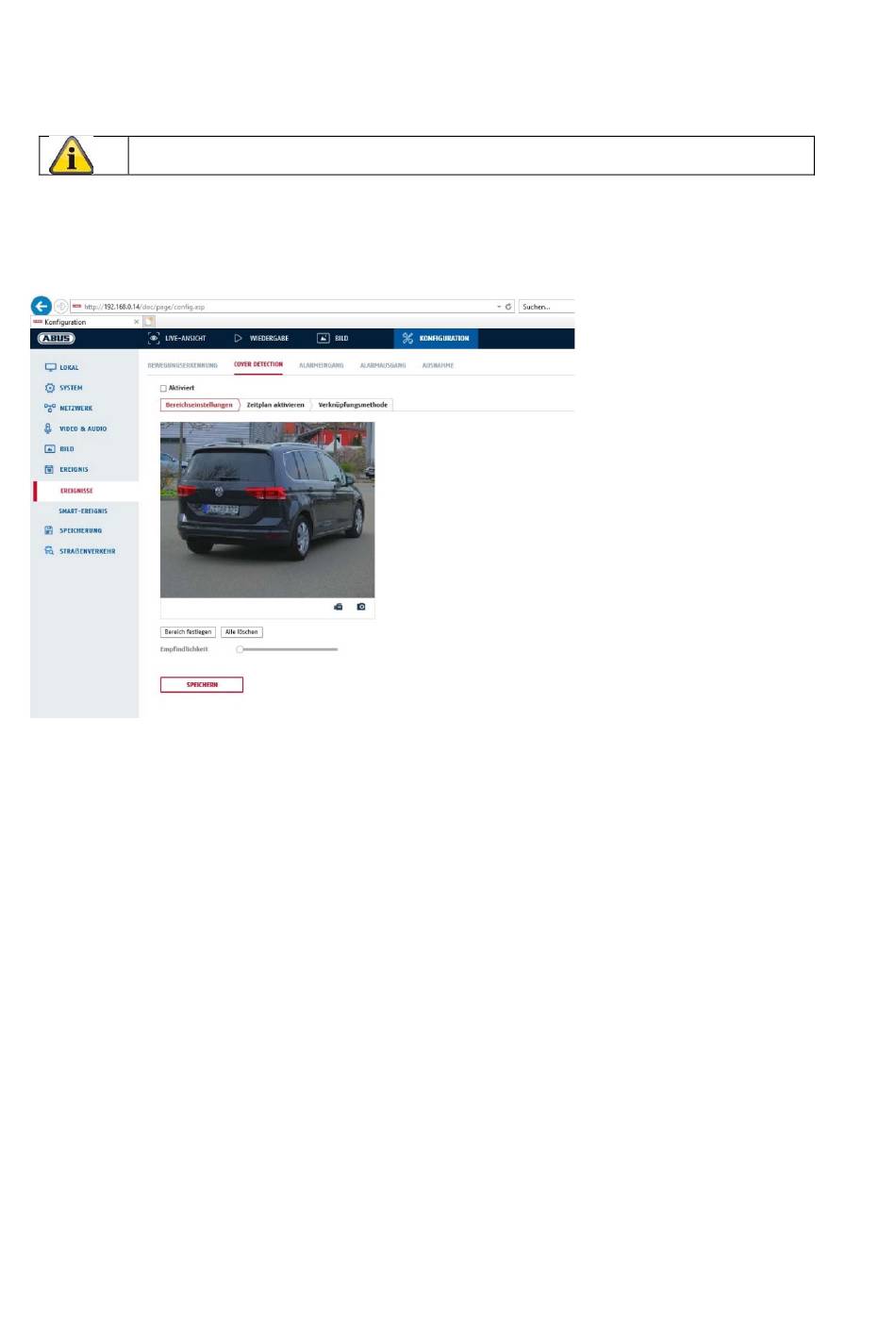Switch to Alarmeingang tab
Screen dimensions: 896x1340
(322, 365)
